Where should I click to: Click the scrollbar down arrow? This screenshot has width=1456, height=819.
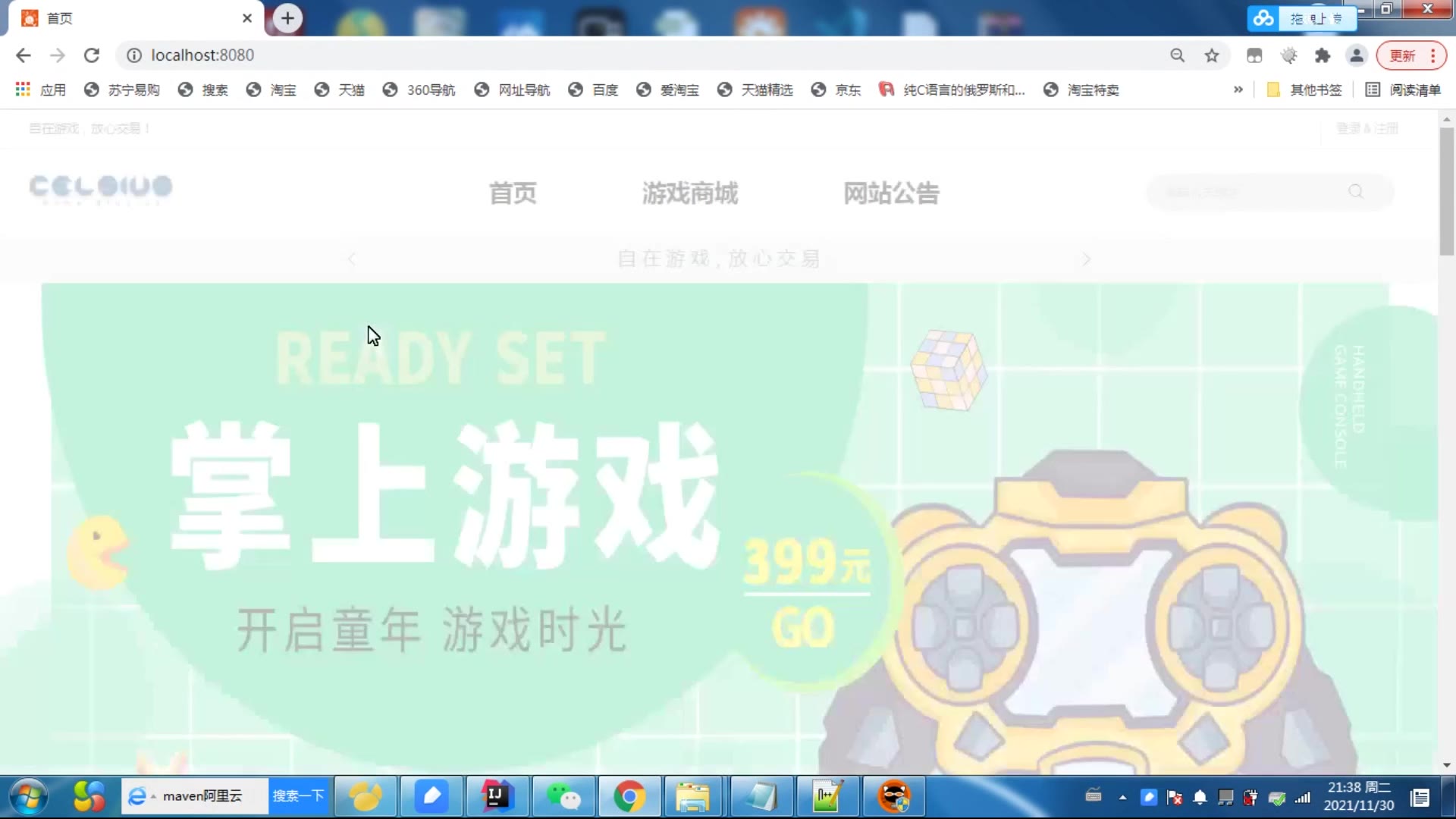pos(1447,765)
